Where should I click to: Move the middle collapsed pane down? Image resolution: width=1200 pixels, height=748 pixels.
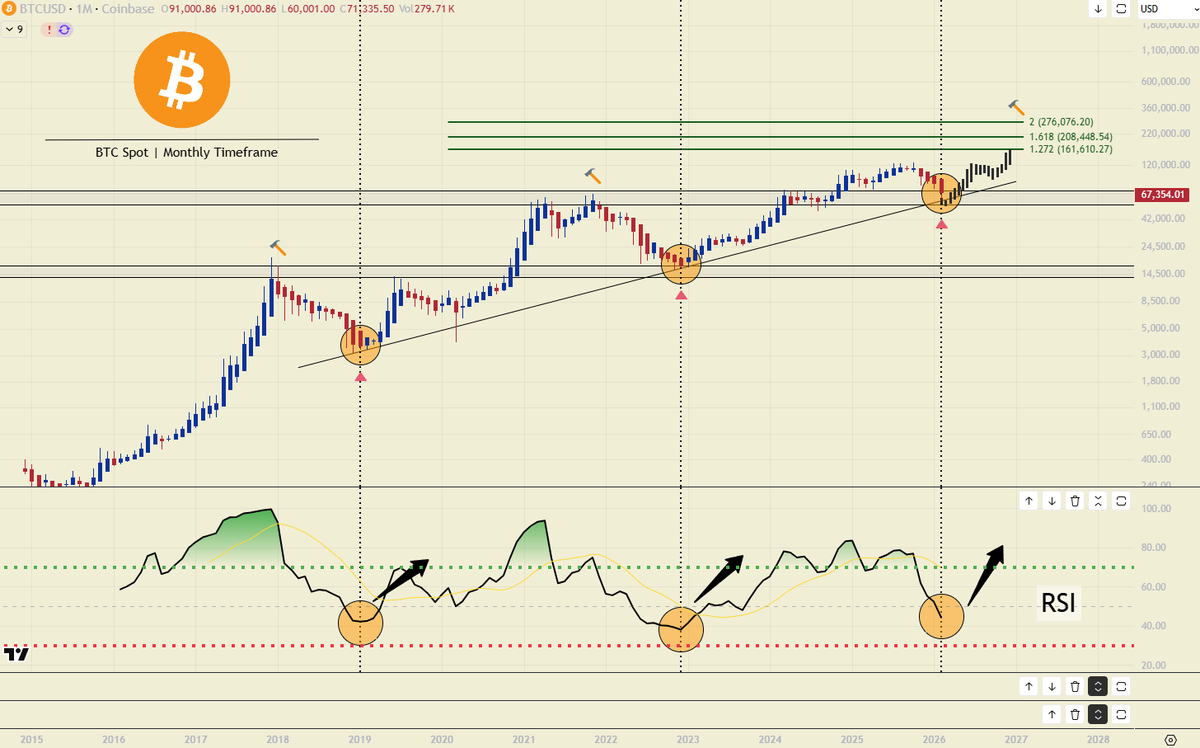[x=1051, y=686]
